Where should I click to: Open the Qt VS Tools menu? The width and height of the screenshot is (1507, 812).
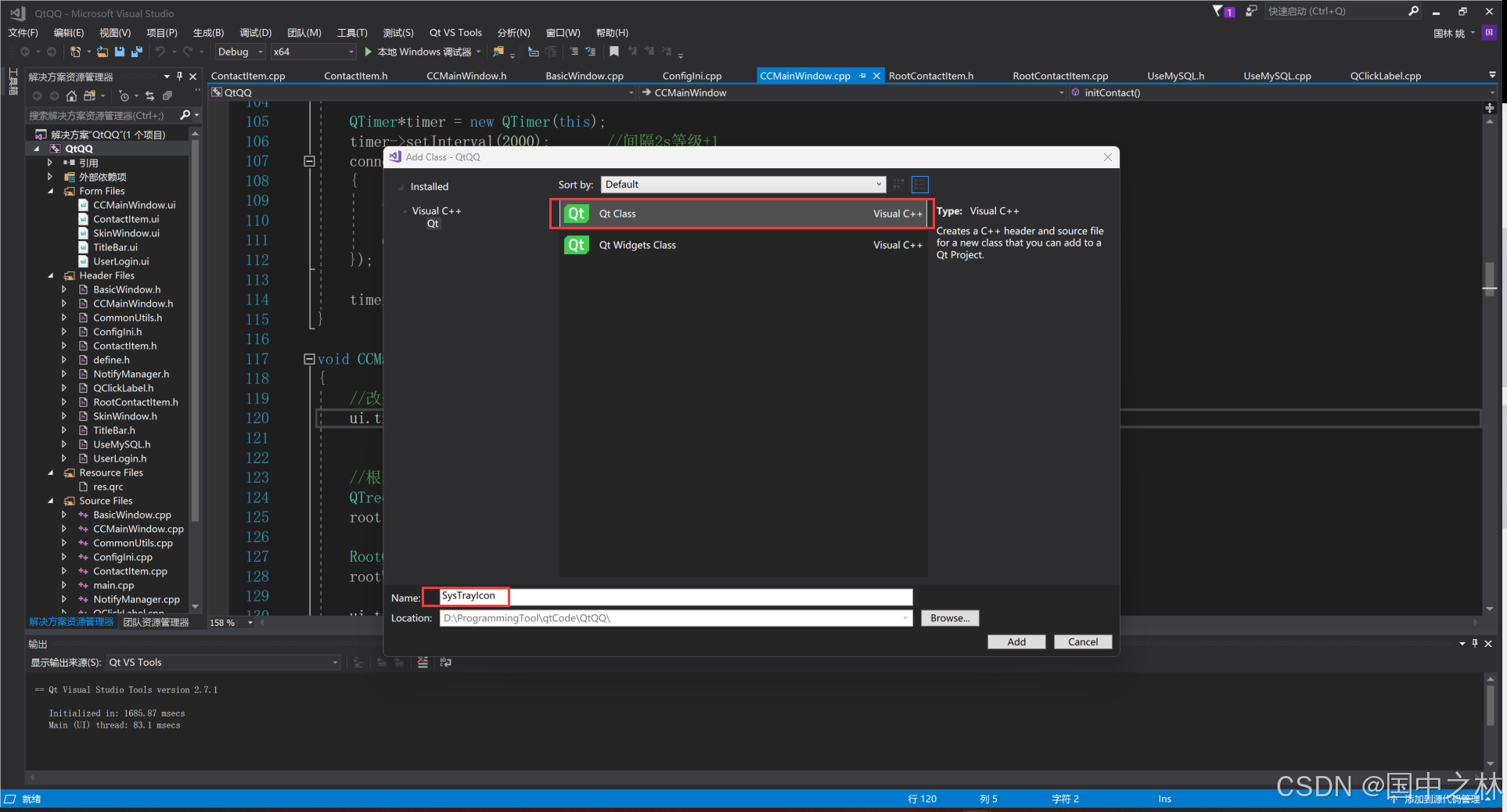coord(455,32)
